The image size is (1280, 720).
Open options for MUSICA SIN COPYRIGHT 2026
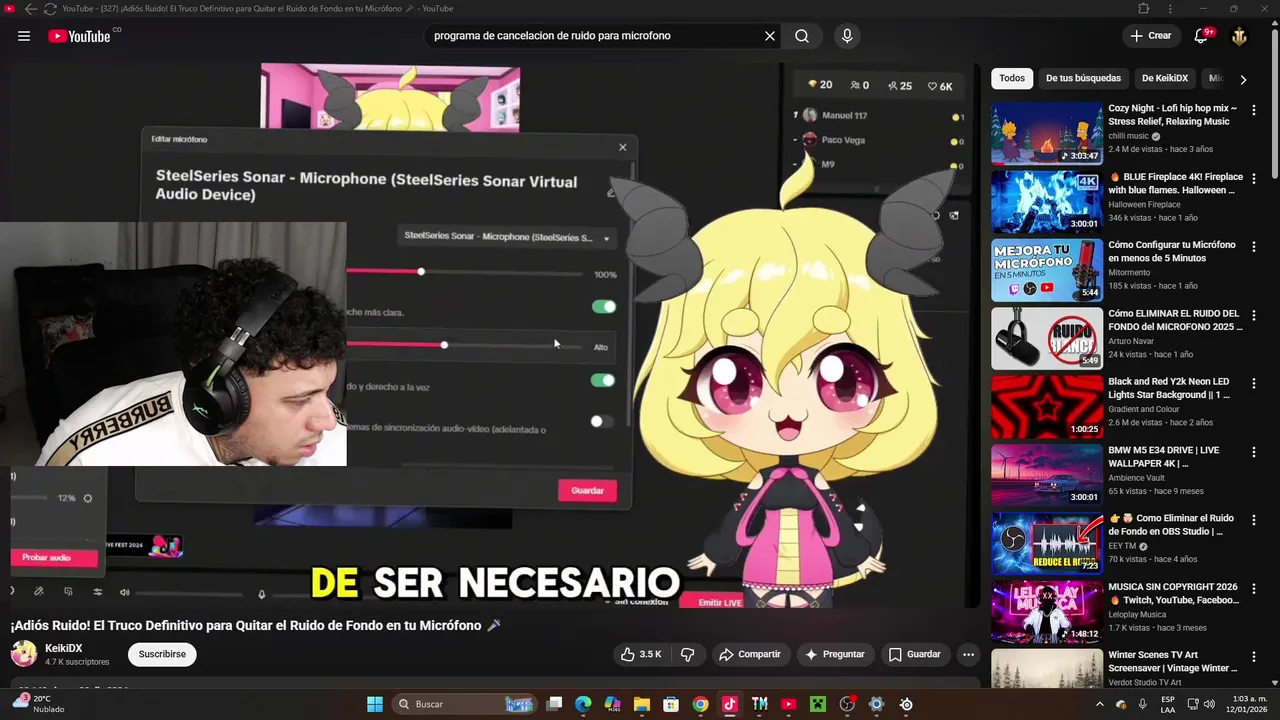(x=1254, y=588)
